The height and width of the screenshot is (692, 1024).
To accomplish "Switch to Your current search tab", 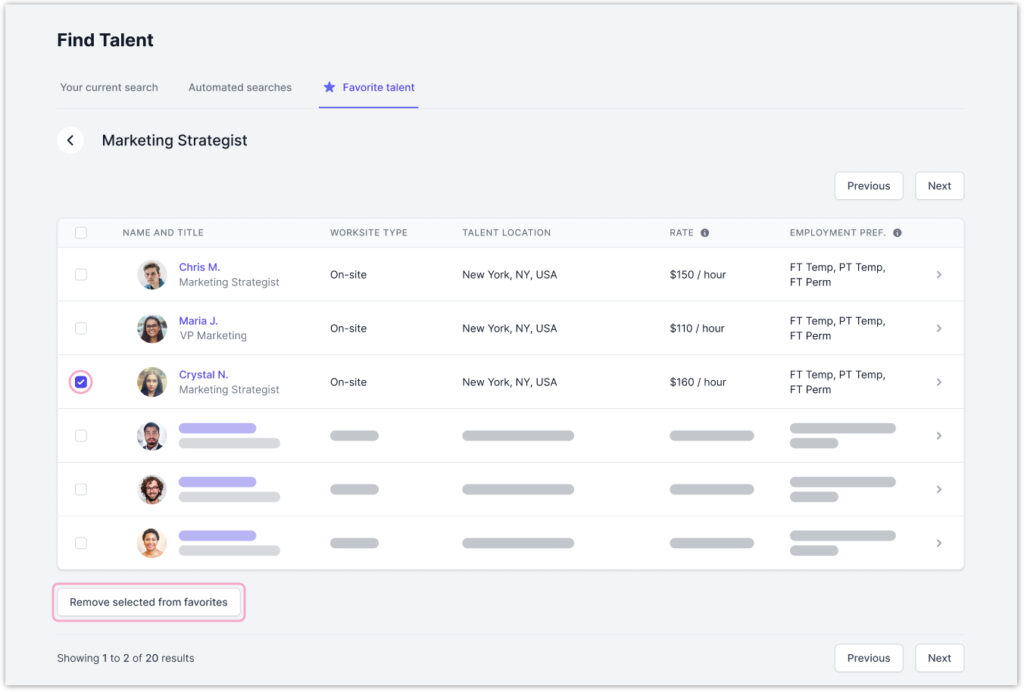I will 109,88.
